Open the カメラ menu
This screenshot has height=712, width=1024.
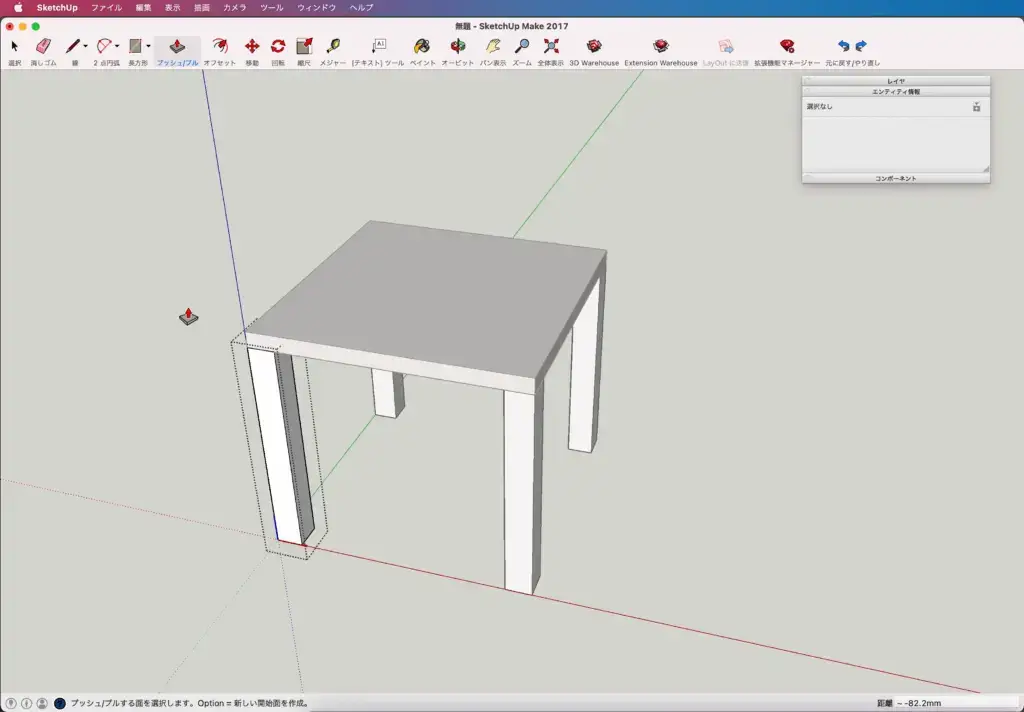coord(234,8)
